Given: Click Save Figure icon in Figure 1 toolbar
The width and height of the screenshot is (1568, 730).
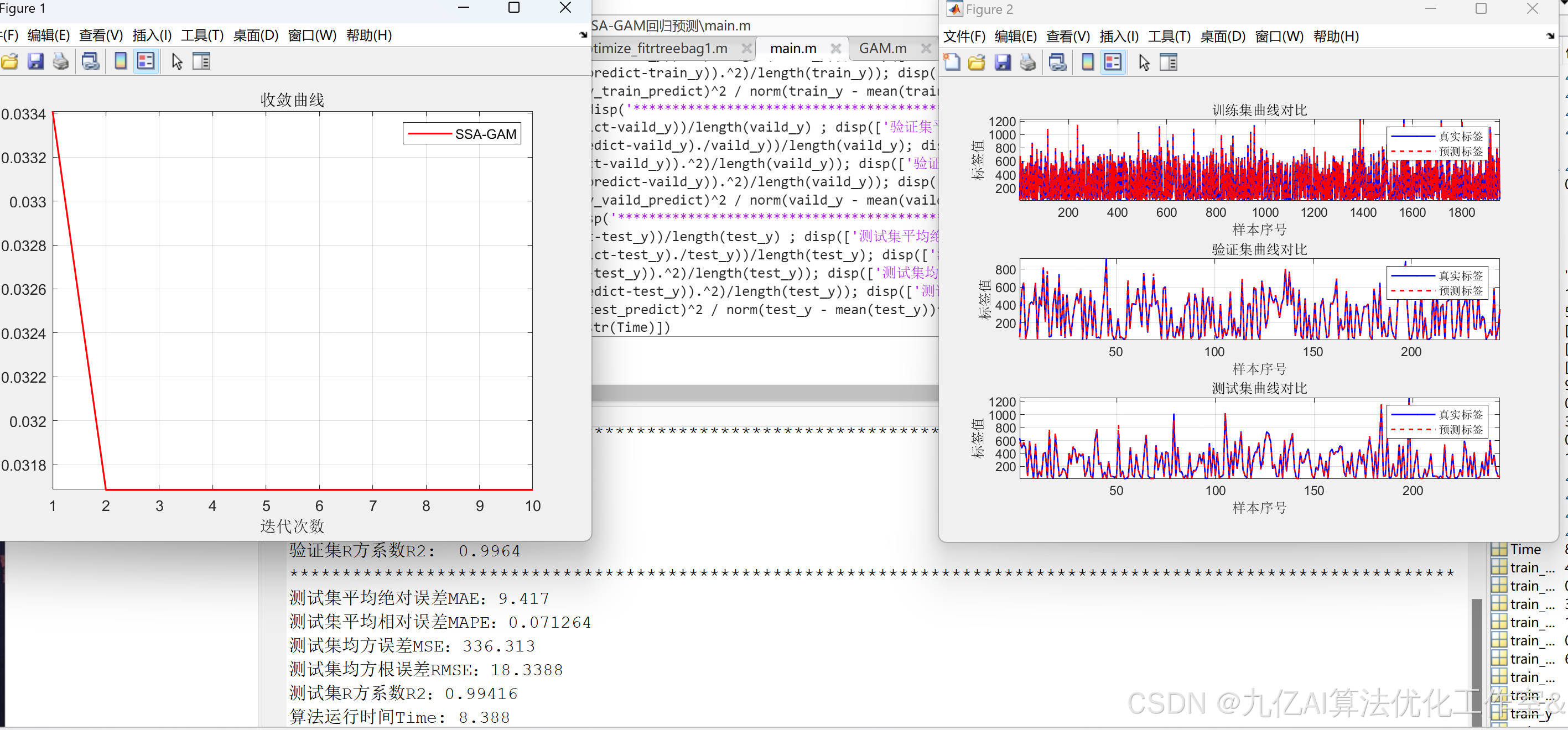Looking at the screenshot, I should coord(35,61).
